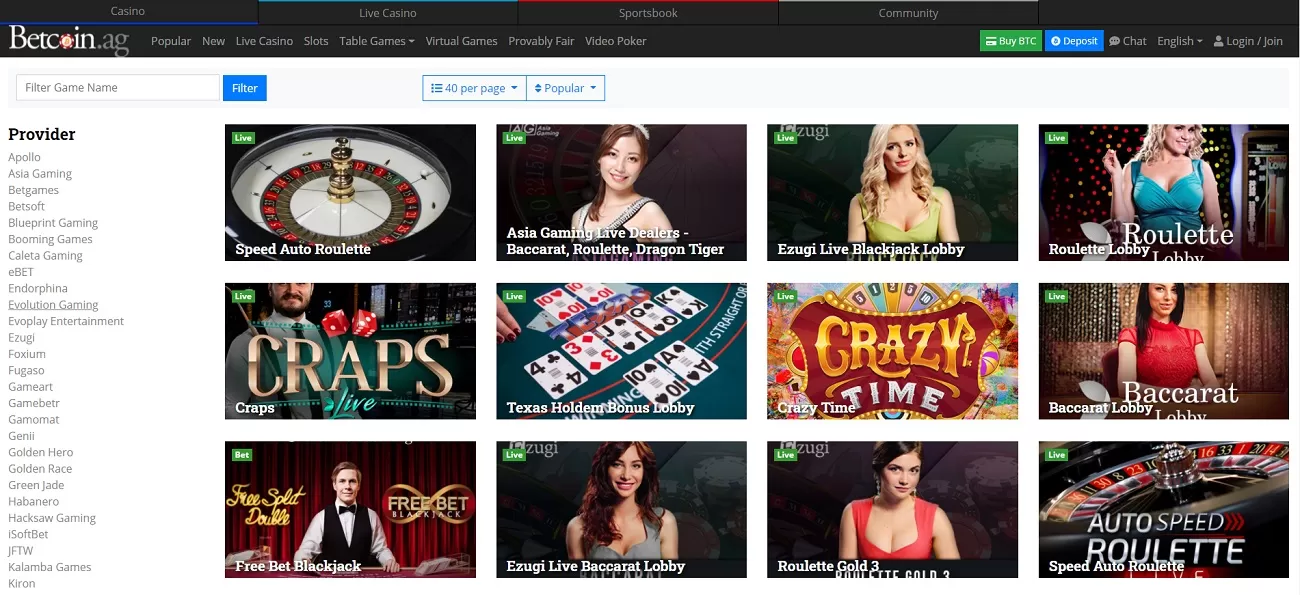Open the Popular games menu item
Screen dimensions: 1300x595
(x=171, y=41)
